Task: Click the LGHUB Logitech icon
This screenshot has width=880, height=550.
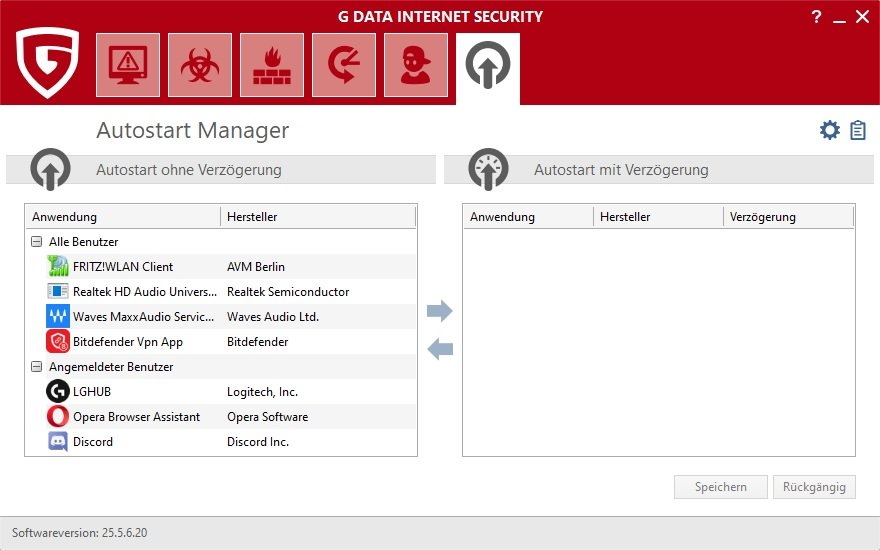Action: pos(58,391)
